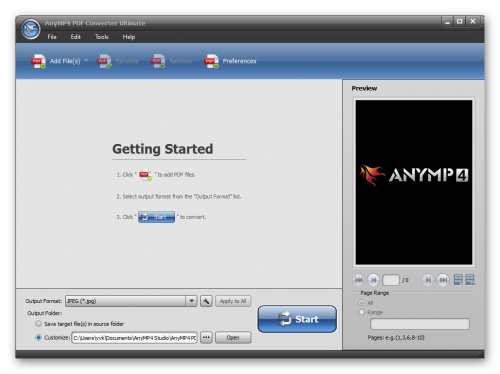This screenshot has width=500, height=374.
Task: Click the output folder path field
Action: point(134,338)
